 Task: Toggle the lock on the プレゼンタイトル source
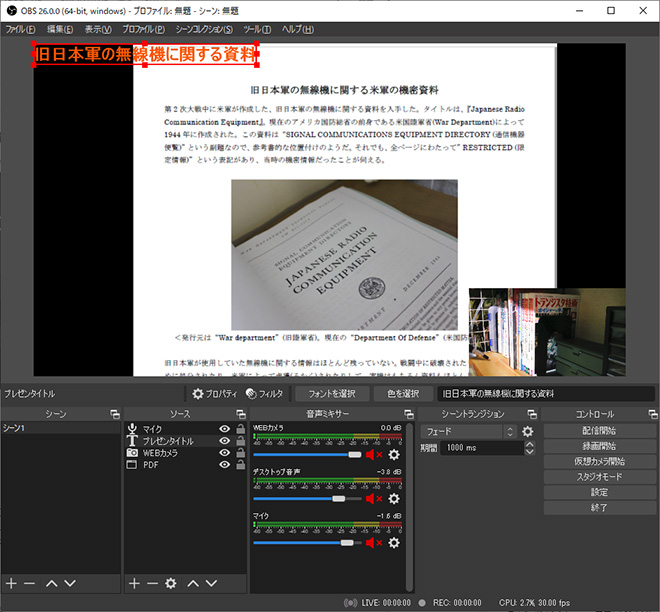click(x=240, y=441)
